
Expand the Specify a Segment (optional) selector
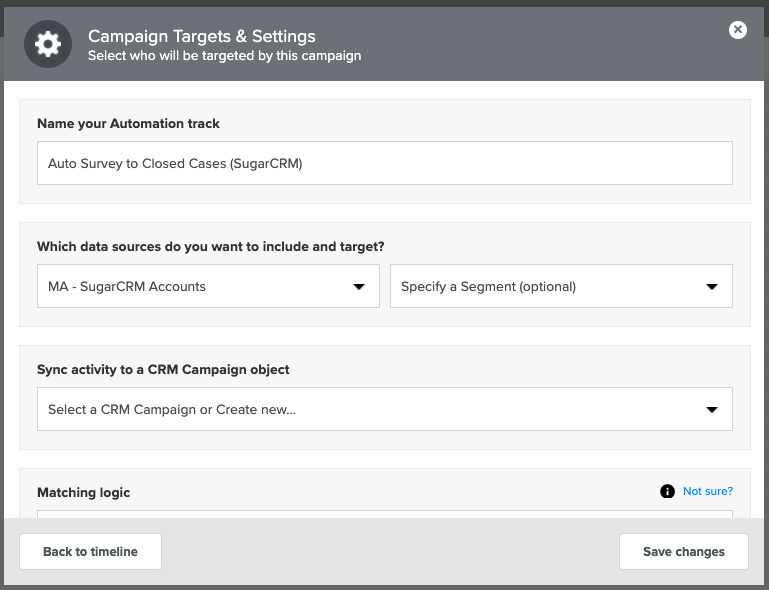(x=561, y=286)
